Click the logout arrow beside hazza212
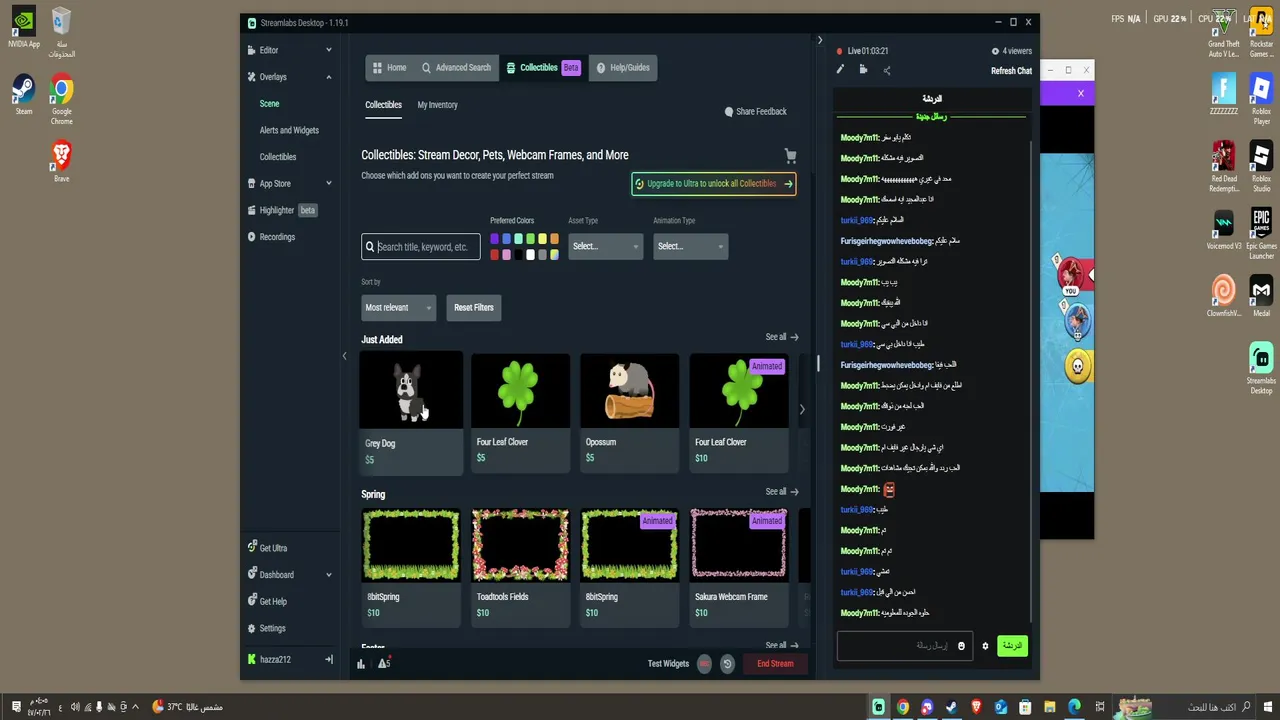The height and width of the screenshot is (720, 1280). 328,660
